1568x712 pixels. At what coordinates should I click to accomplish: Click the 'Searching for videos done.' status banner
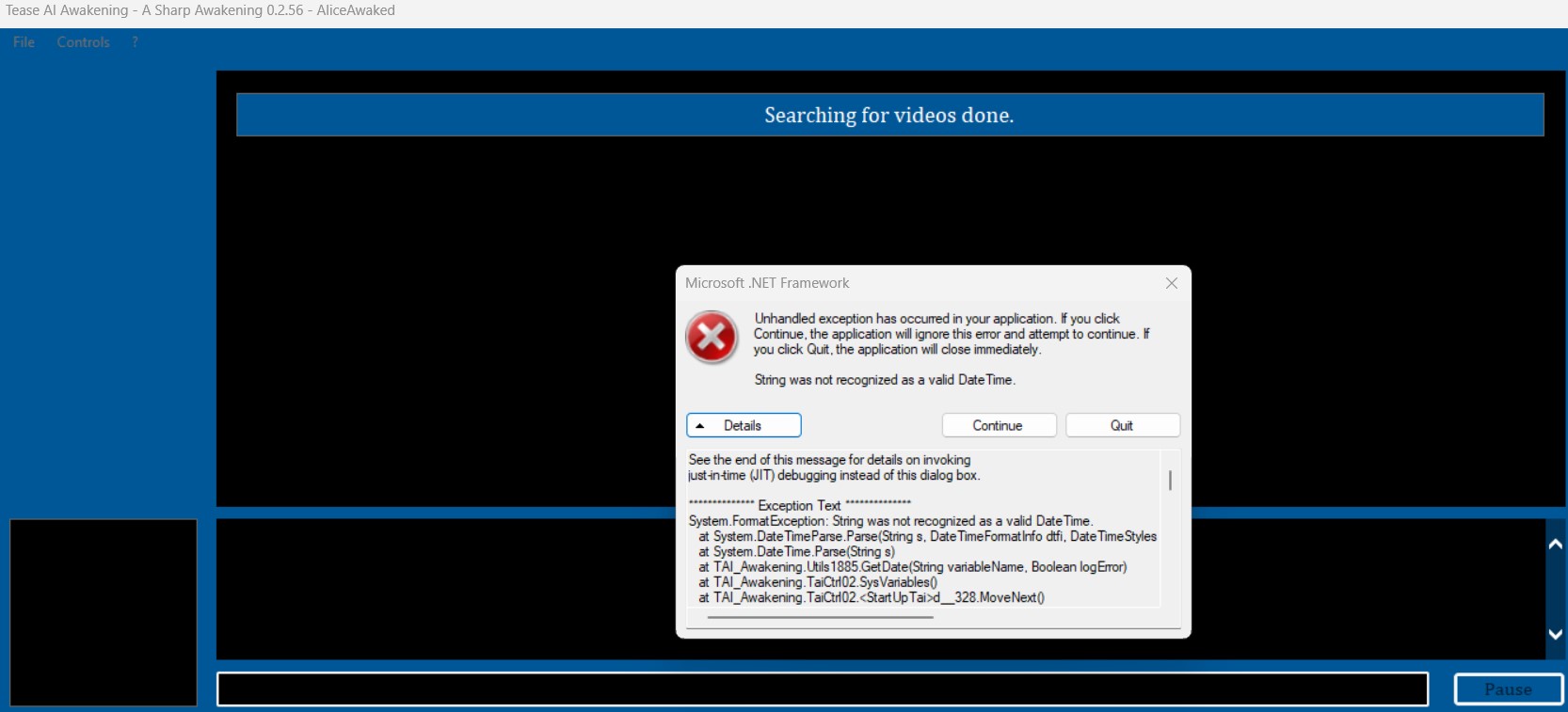pyautogui.click(x=889, y=115)
